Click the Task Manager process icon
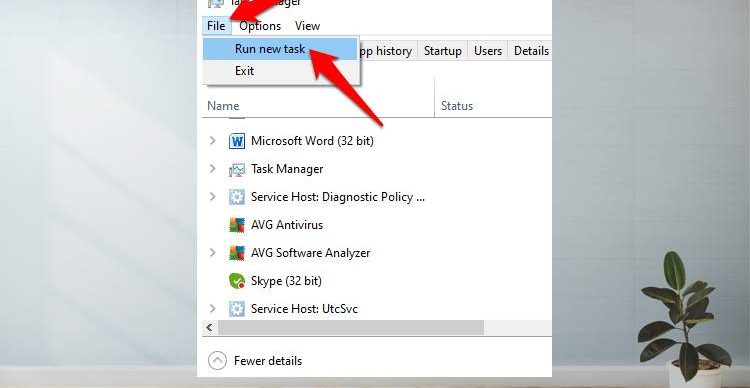Image resolution: width=750 pixels, height=388 pixels. [237, 169]
